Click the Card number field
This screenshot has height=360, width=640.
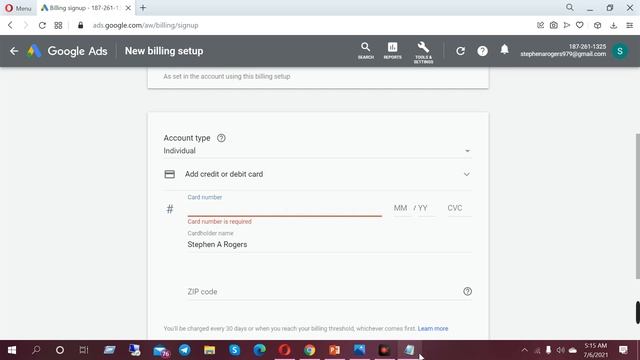point(284,209)
